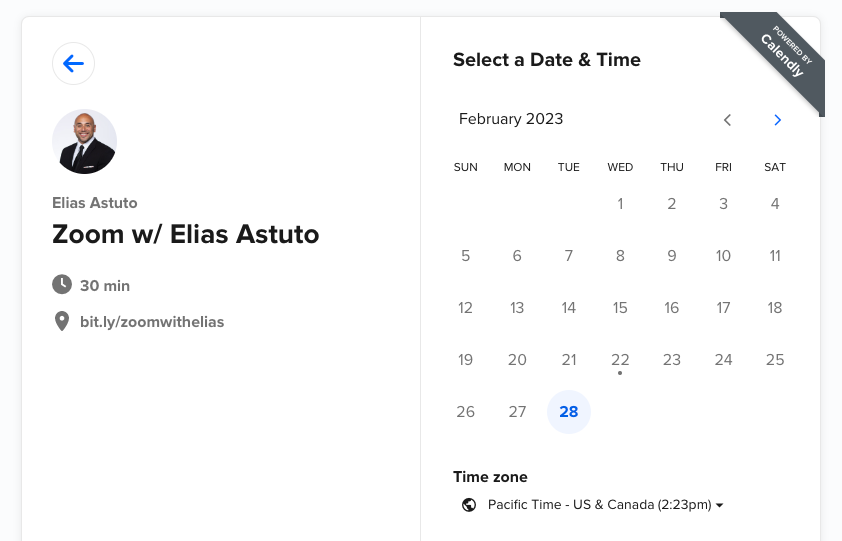The height and width of the screenshot is (541, 842).
Task: Click the February 2023 month label
Action: pyautogui.click(x=511, y=119)
